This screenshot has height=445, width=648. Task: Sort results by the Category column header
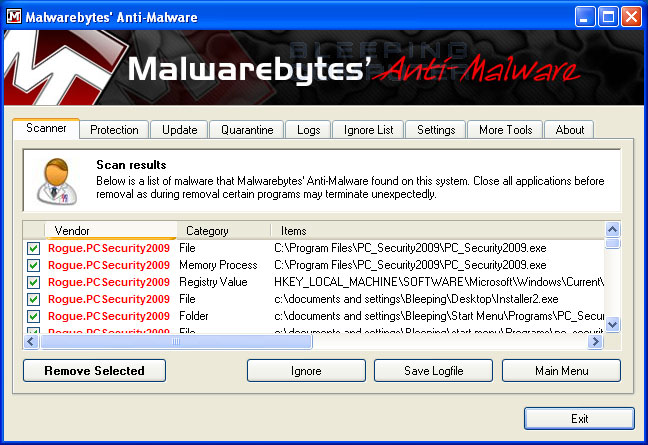[224, 231]
